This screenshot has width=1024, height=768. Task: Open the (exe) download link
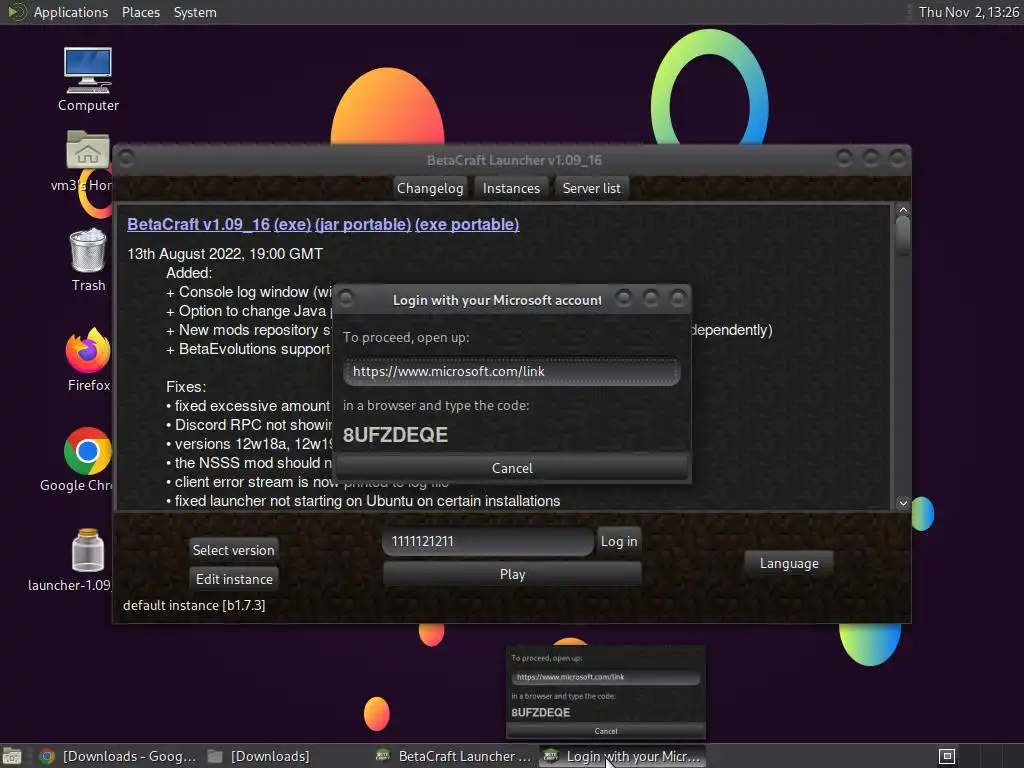tap(293, 224)
